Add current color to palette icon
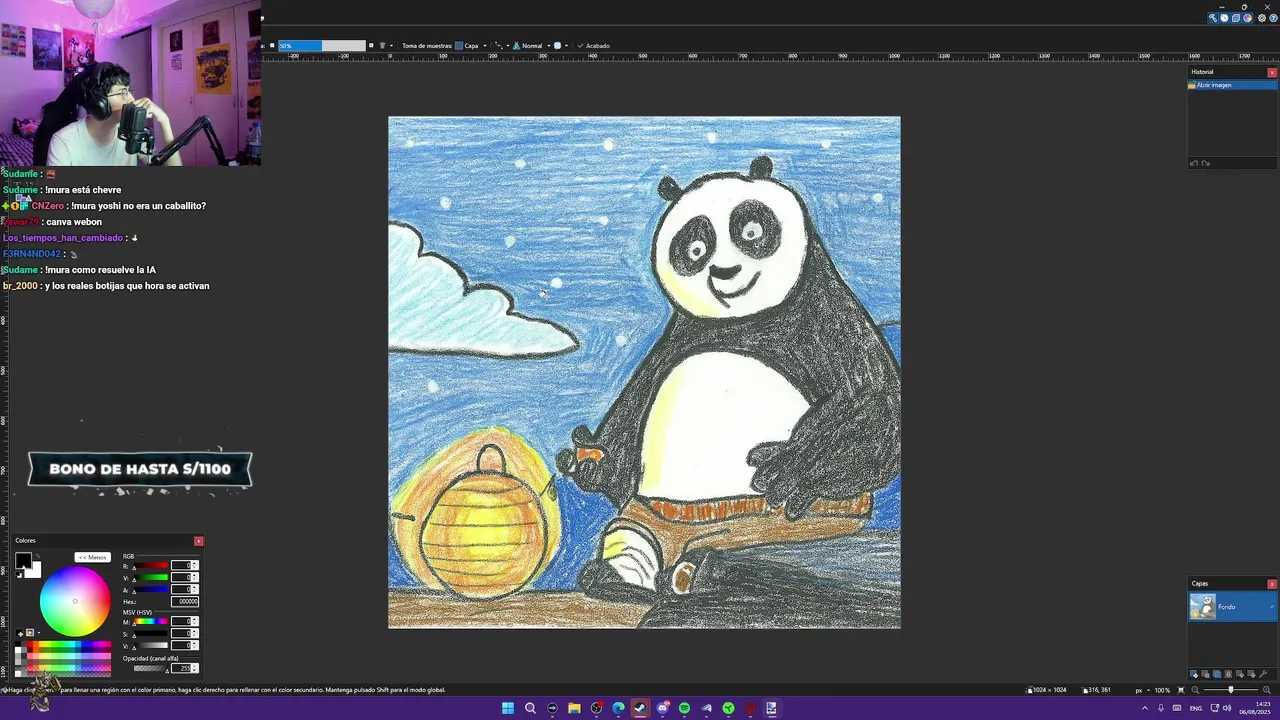Image resolution: width=1280 pixels, height=720 pixels. (20, 633)
